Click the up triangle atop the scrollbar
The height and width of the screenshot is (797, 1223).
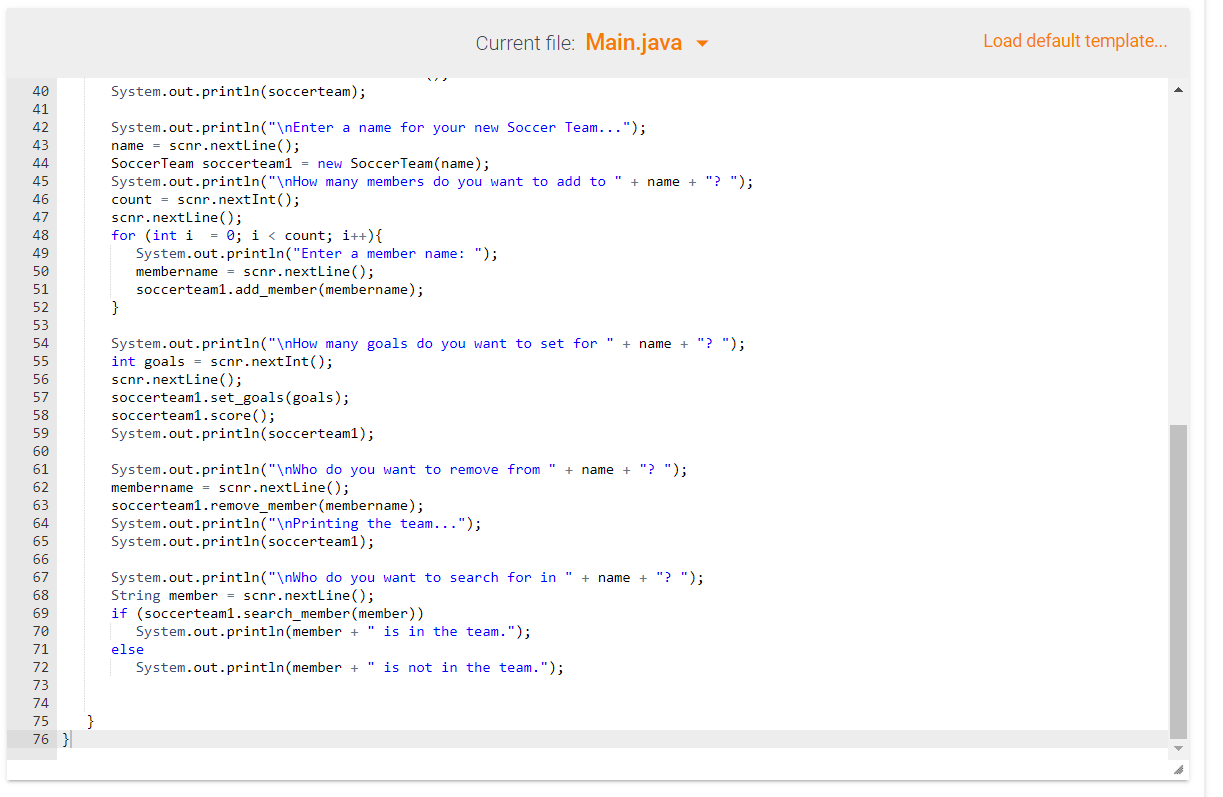pos(1177,88)
